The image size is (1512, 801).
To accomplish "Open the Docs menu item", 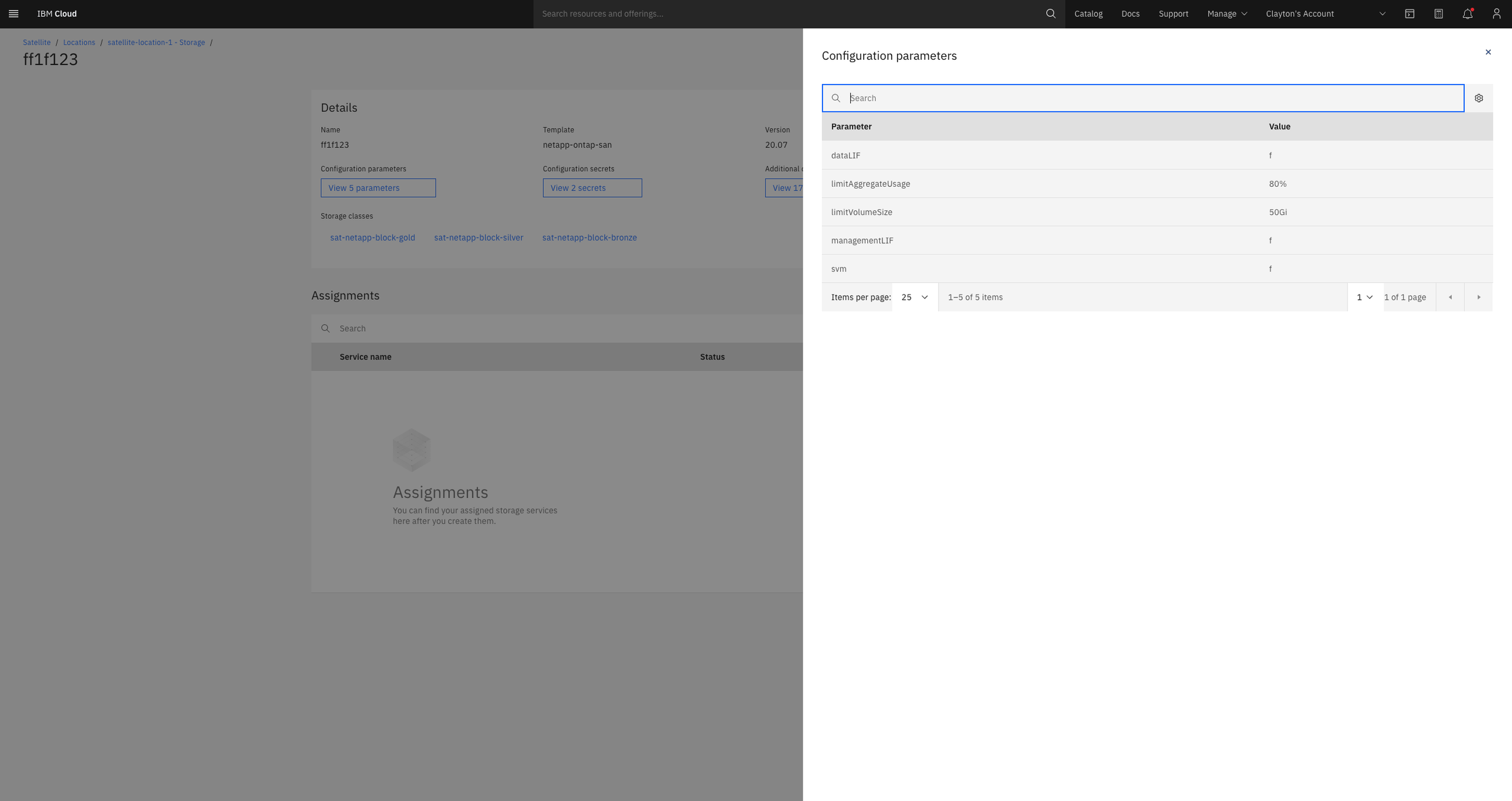I will click(1130, 14).
